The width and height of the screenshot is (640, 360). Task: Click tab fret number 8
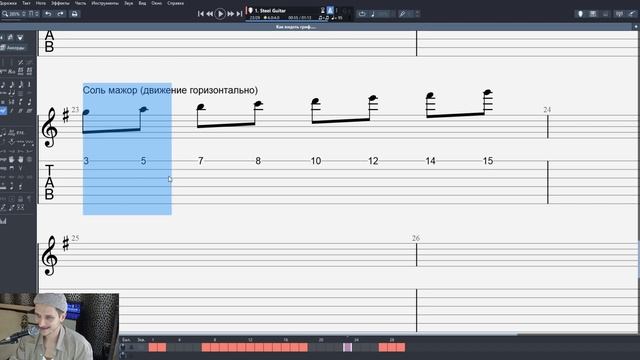258,161
